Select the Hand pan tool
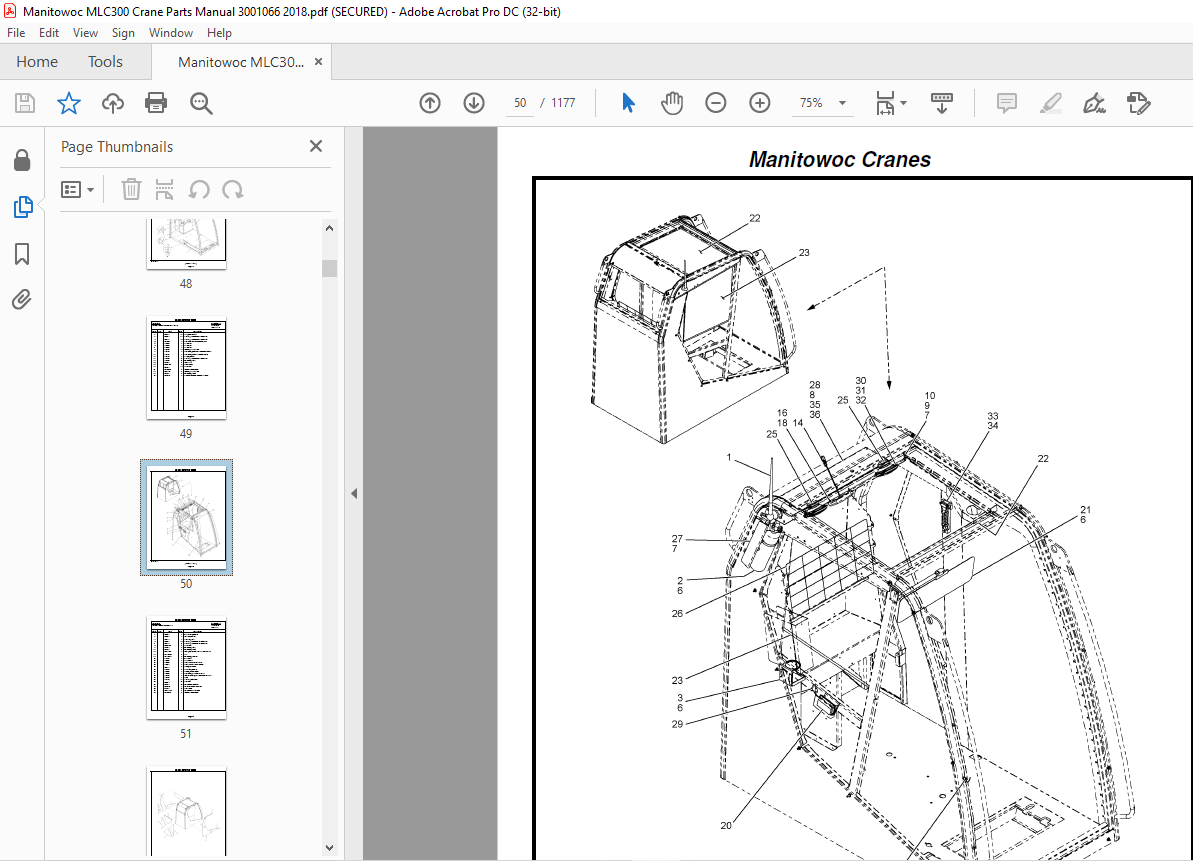 (672, 103)
